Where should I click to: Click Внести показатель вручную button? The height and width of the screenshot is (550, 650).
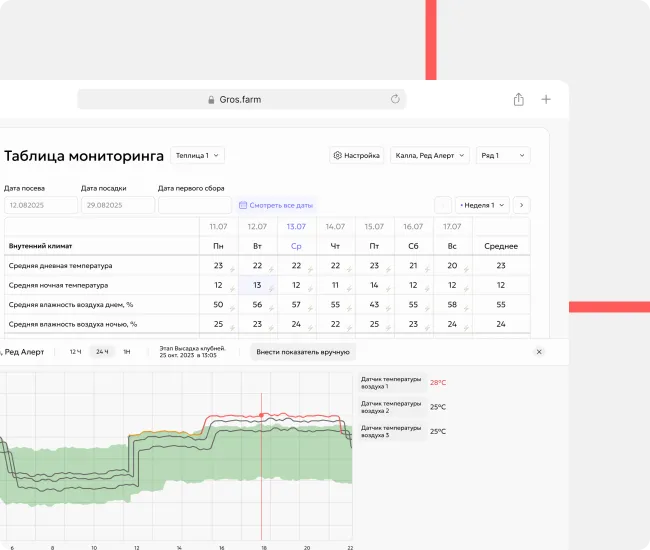(x=302, y=352)
